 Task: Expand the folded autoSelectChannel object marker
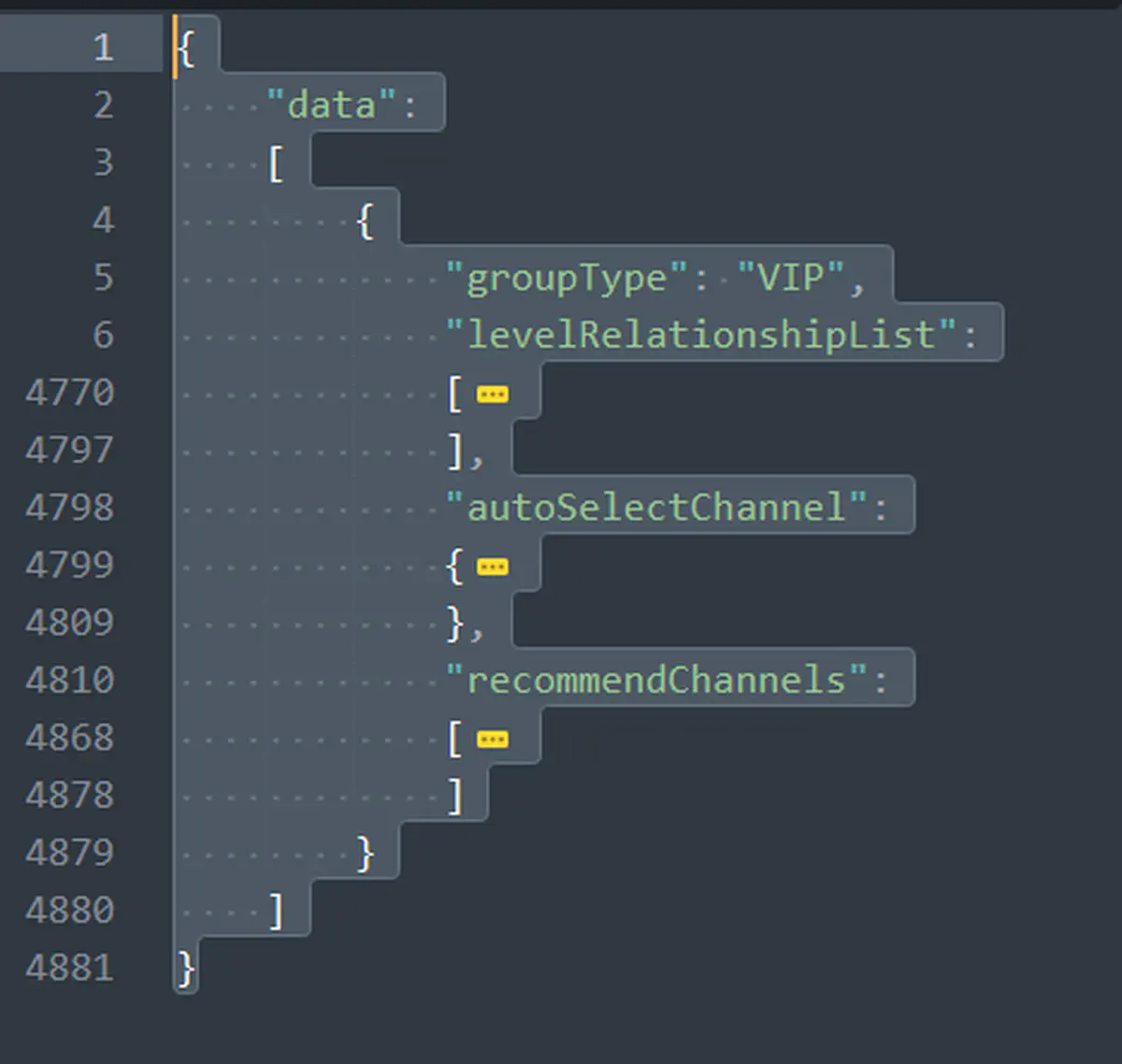[492, 567]
